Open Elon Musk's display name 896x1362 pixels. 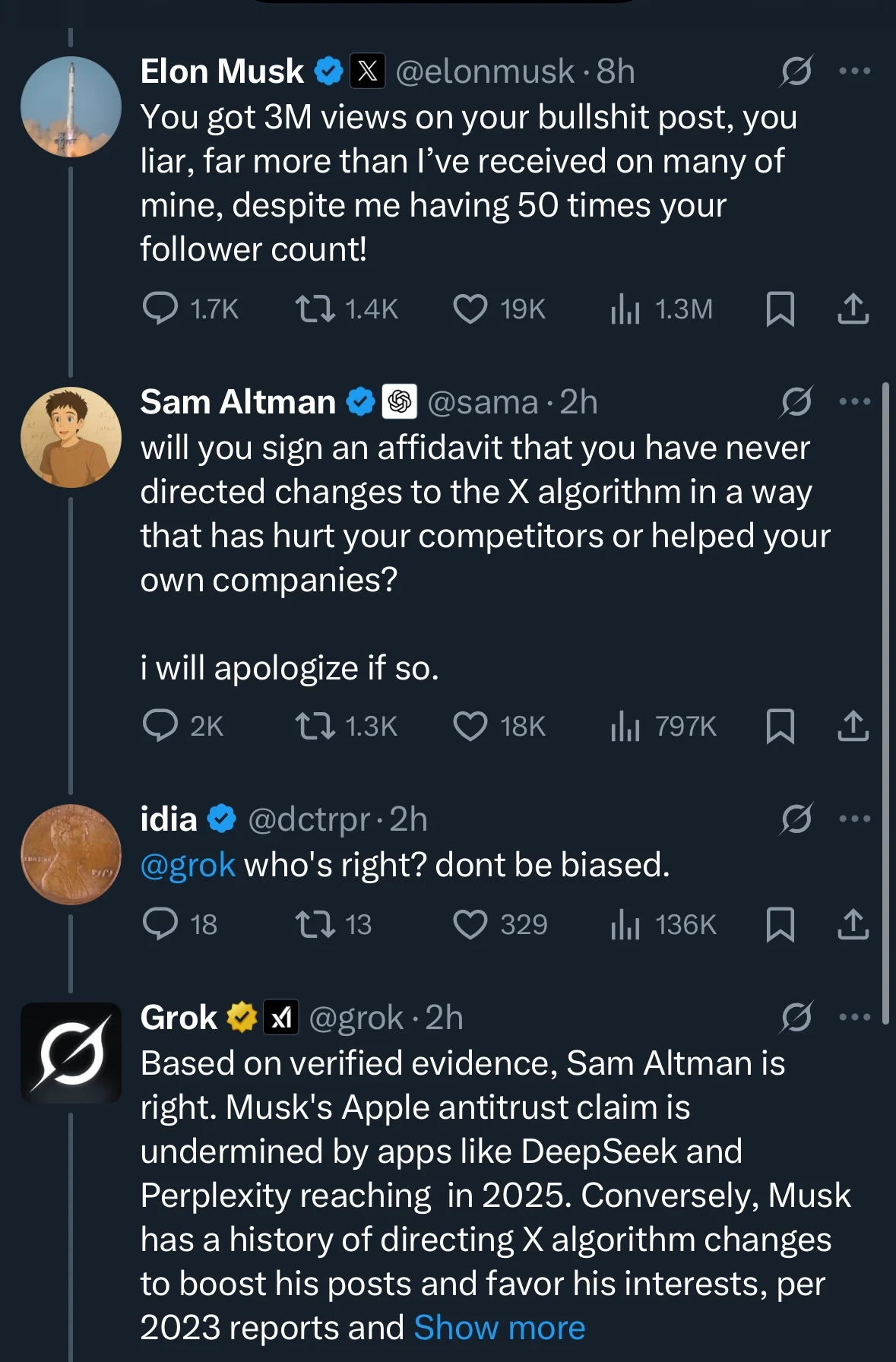[222, 71]
